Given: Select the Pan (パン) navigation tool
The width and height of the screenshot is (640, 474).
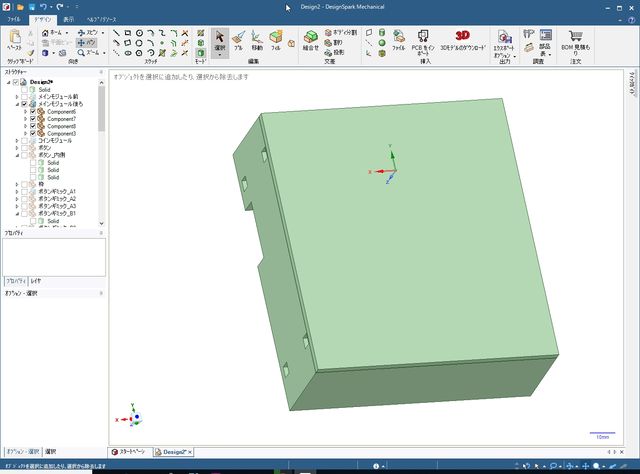Looking at the screenshot, I should (x=87, y=42).
